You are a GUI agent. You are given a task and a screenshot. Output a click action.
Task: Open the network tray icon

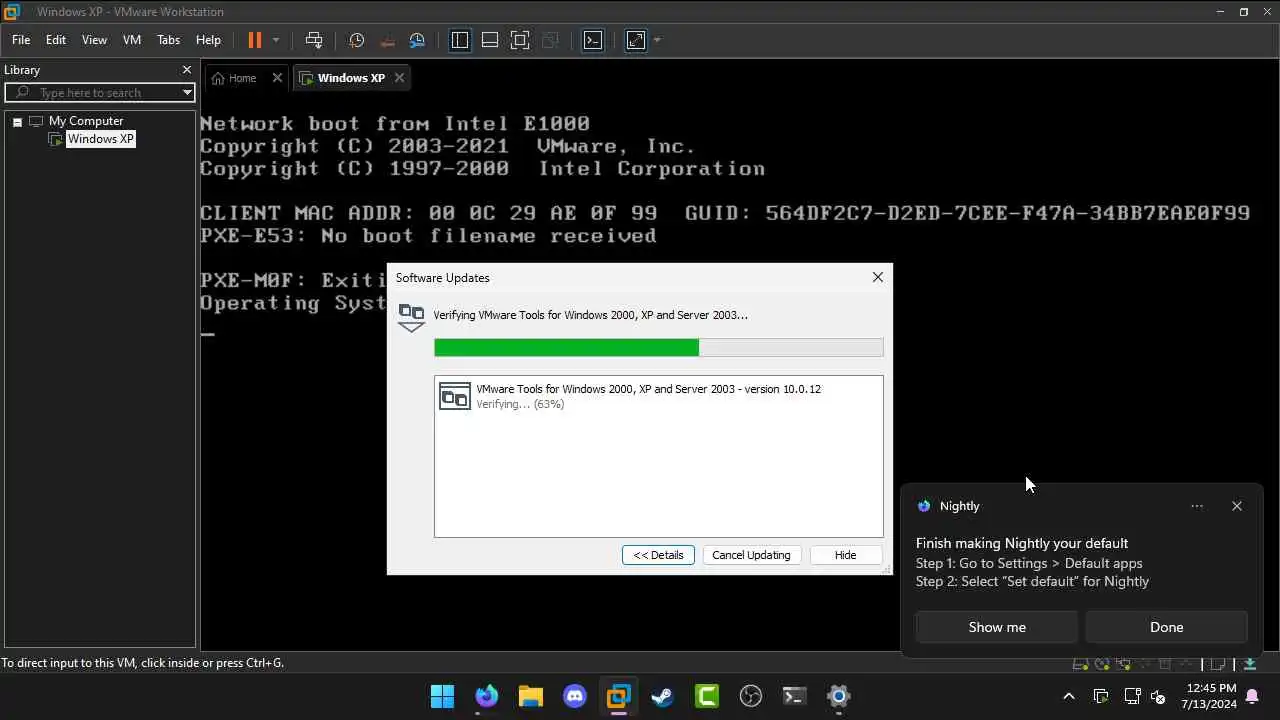coord(1132,696)
